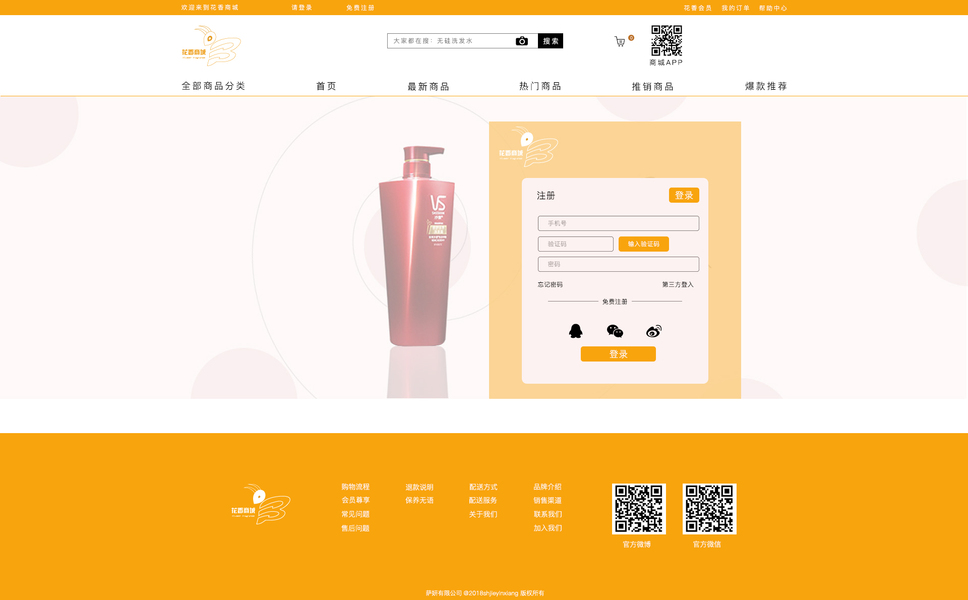
Task: Click the 花香商城 bee logo in header
Action: (x=211, y=46)
